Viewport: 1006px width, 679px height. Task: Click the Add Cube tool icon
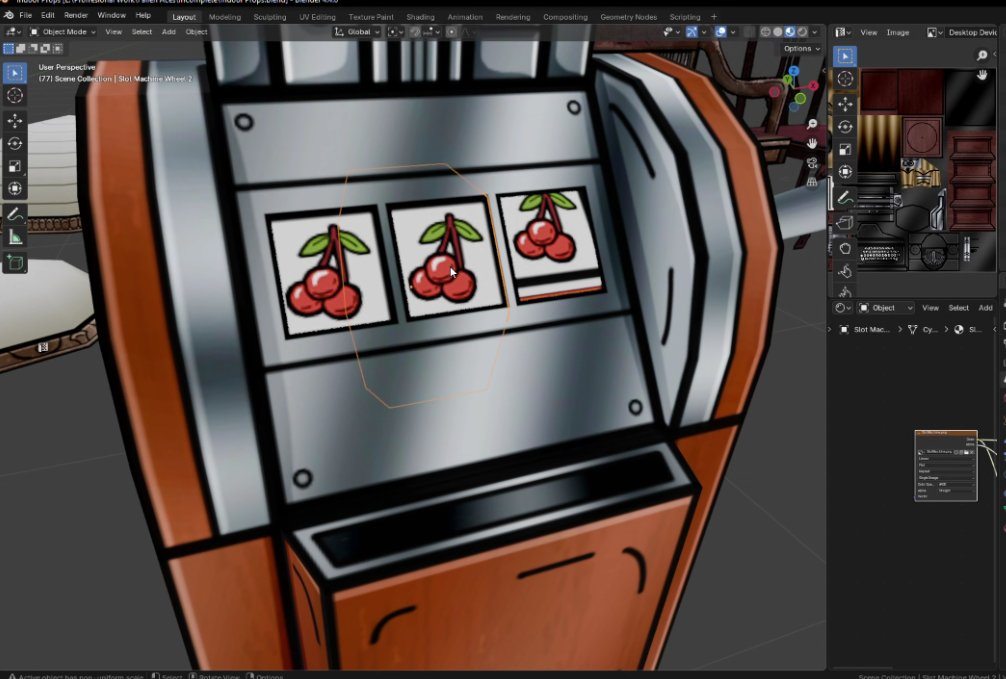coord(15,262)
